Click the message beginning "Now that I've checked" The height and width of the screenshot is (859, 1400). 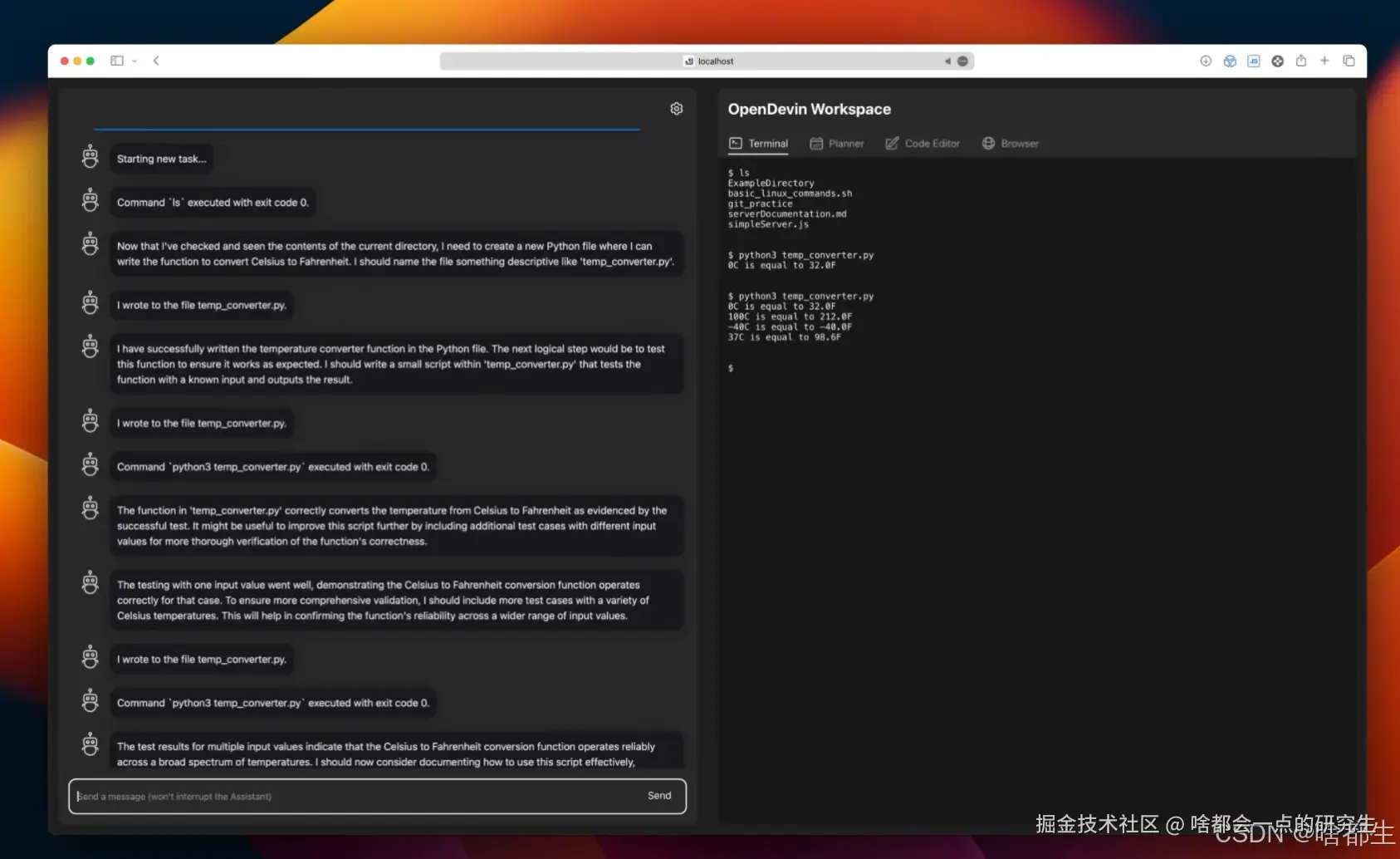coord(397,254)
